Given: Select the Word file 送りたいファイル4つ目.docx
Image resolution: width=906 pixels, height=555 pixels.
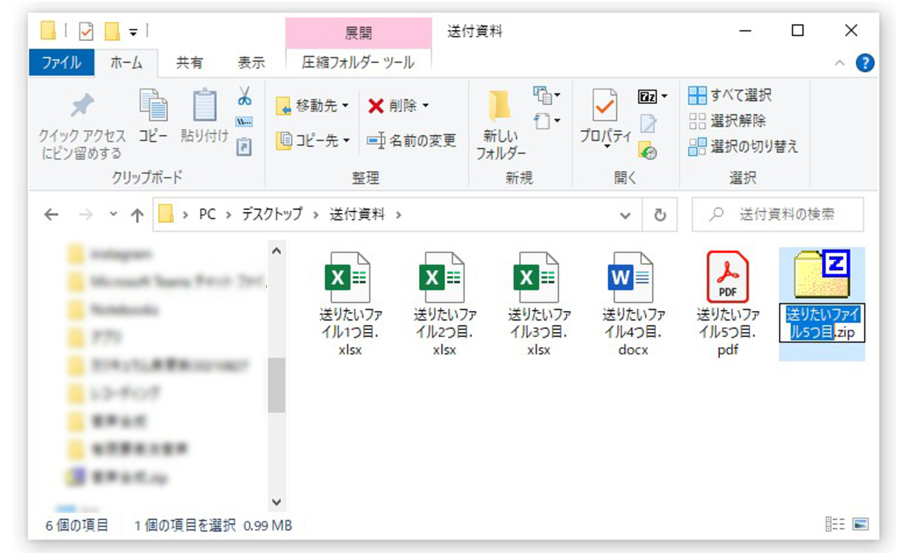Looking at the screenshot, I should click(633, 304).
